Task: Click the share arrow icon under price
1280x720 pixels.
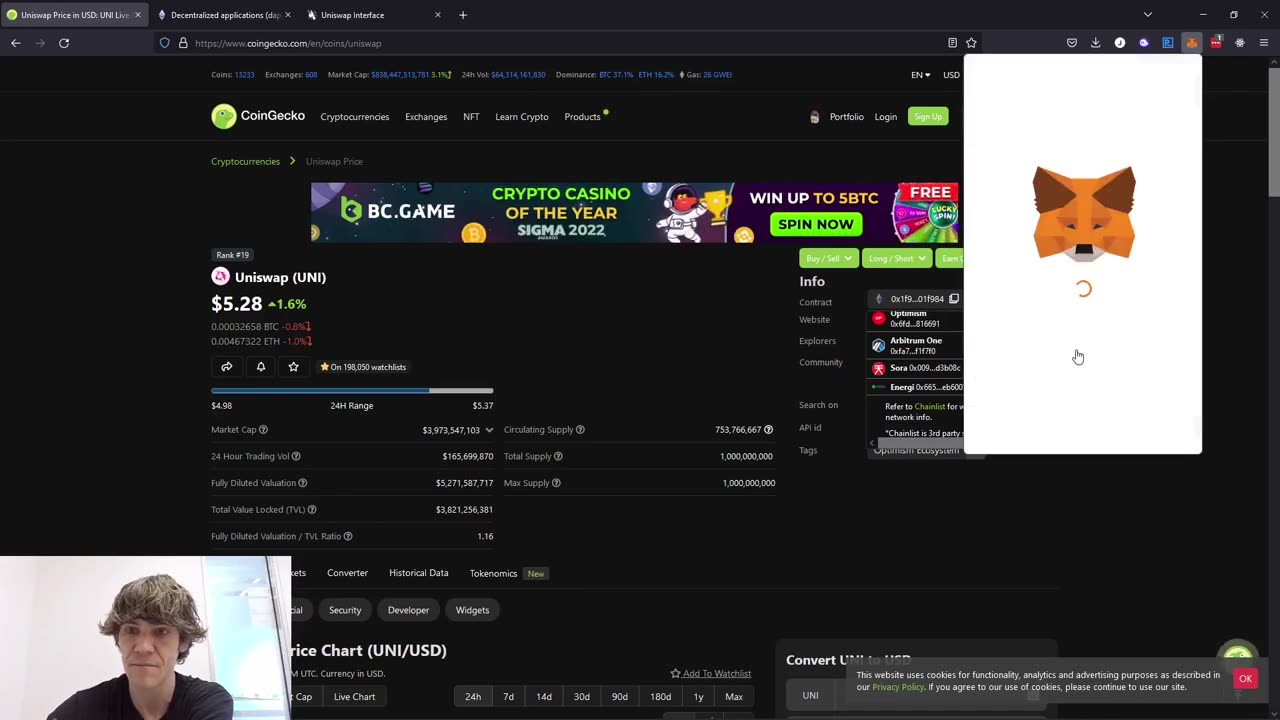Action: click(227, 367)
